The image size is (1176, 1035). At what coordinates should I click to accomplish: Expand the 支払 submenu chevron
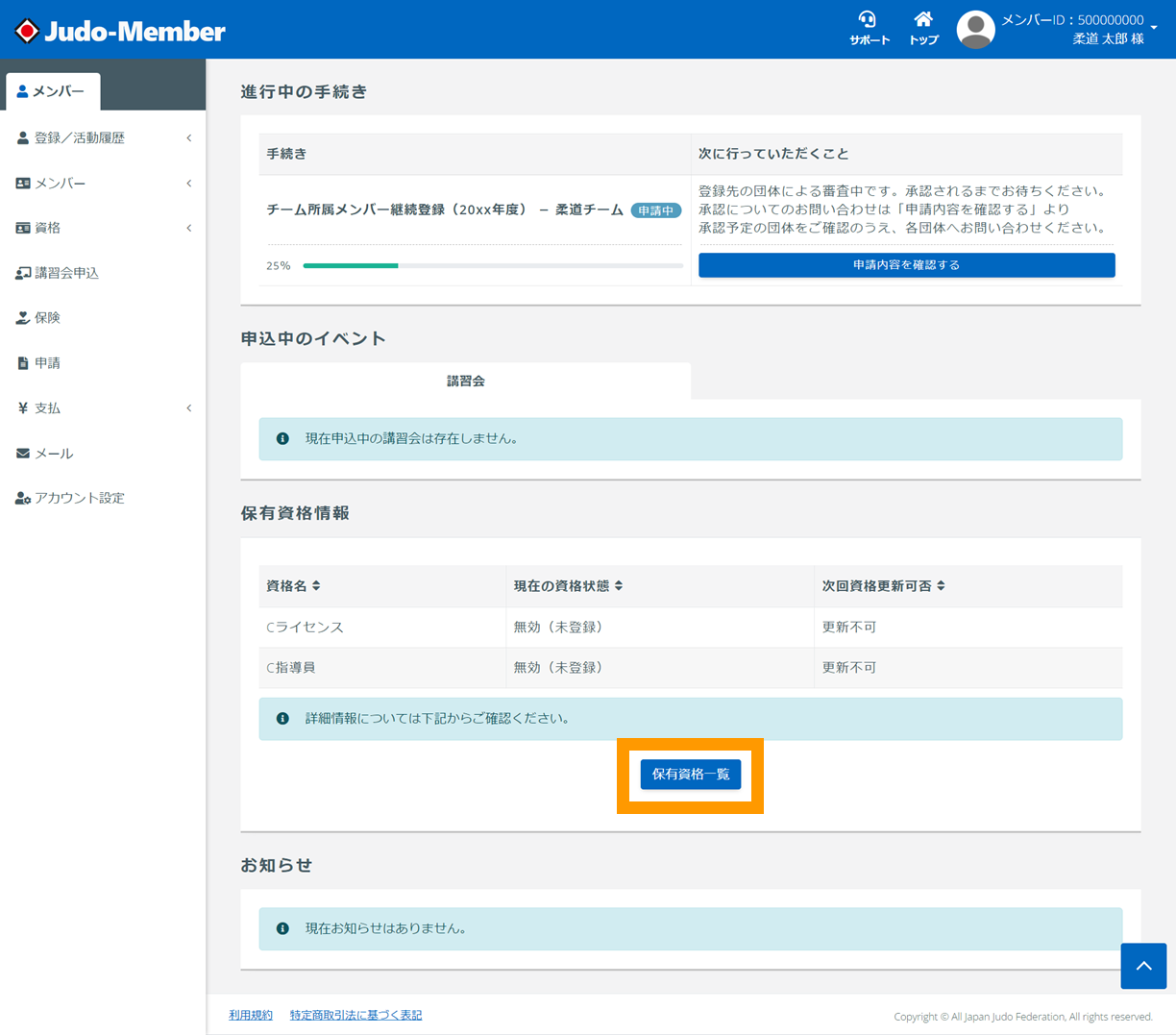188,408
